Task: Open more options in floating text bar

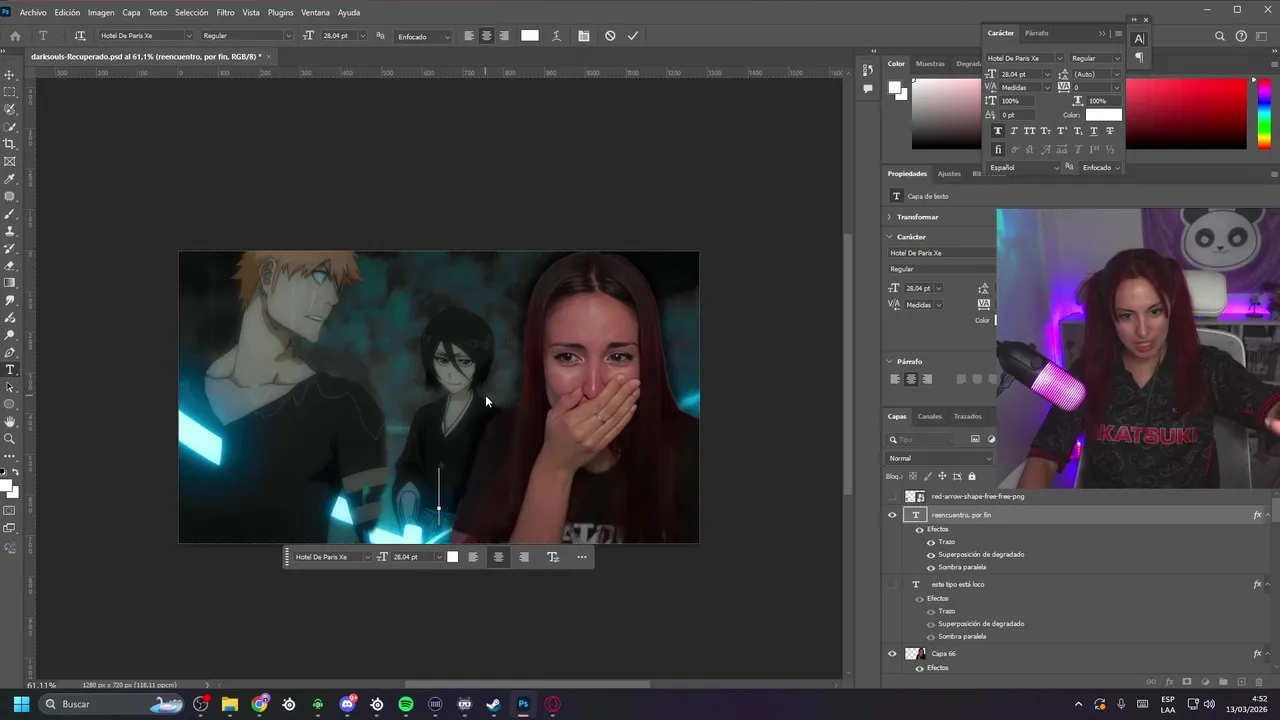Action: 582,557
